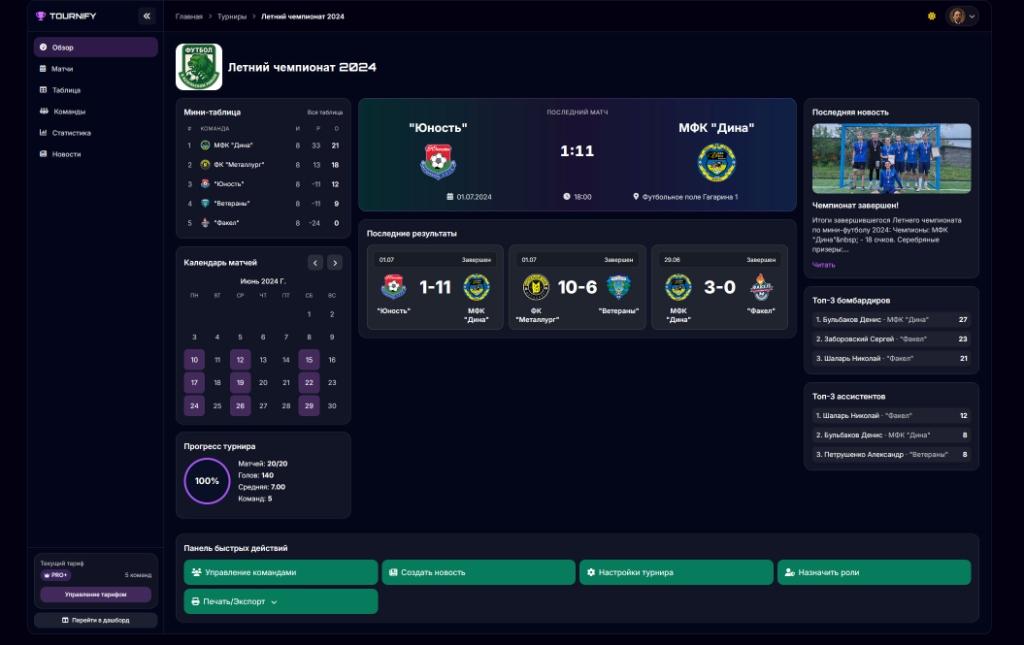This screenshot has width=1024, height=645.
Task: Open the Статистика chart icon item
Action: pyautogui.click(x=43, y=133)
